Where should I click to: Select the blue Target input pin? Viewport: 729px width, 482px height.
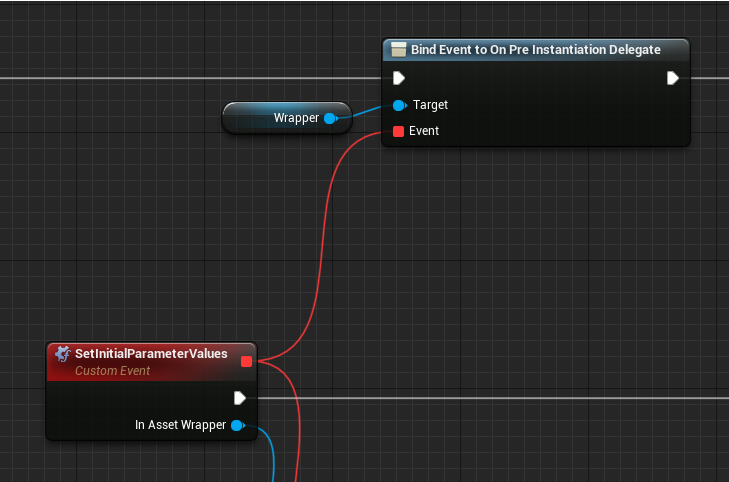pos(399,105)
